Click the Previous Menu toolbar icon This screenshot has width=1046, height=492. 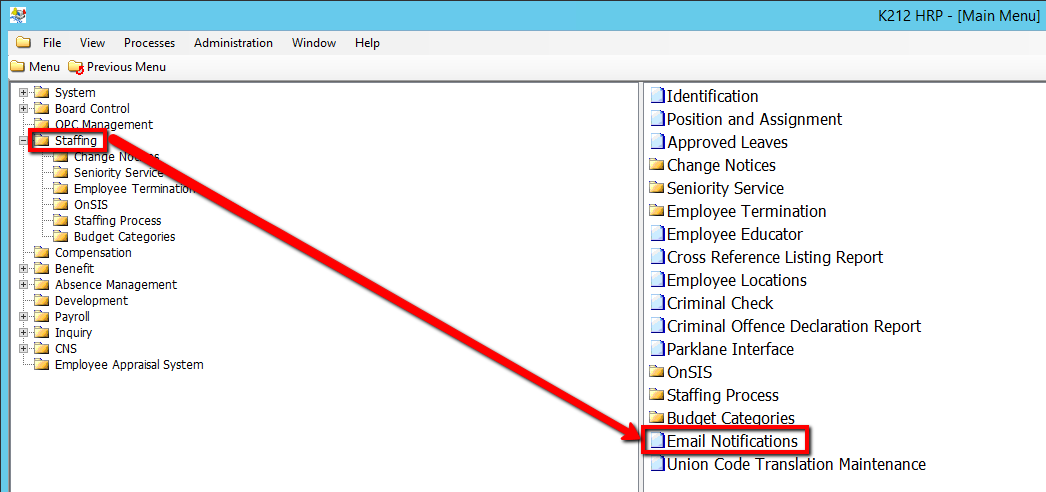76,67
